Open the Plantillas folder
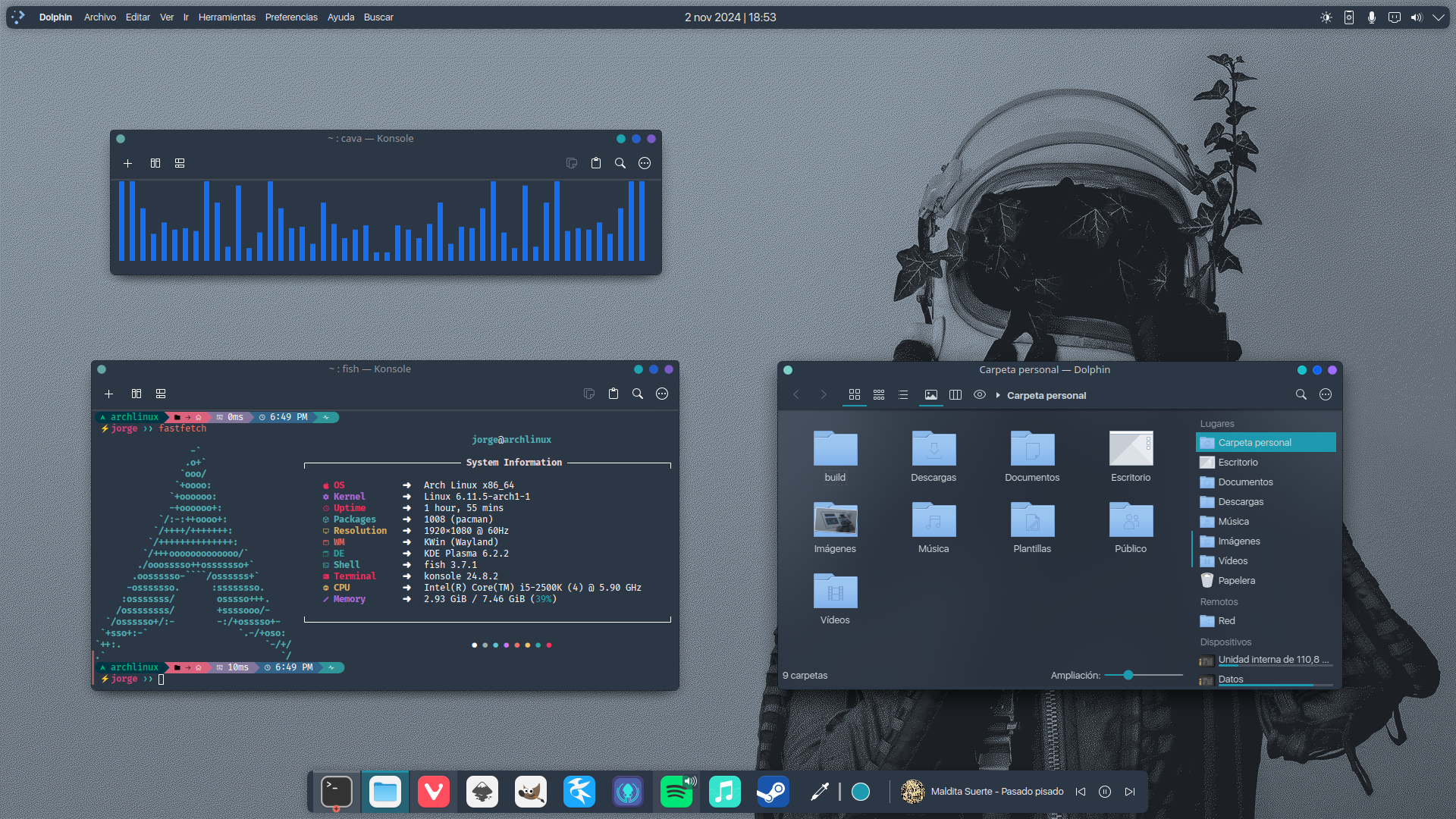The height and width of the screenshot is (819, 1456). [1032, 527]
